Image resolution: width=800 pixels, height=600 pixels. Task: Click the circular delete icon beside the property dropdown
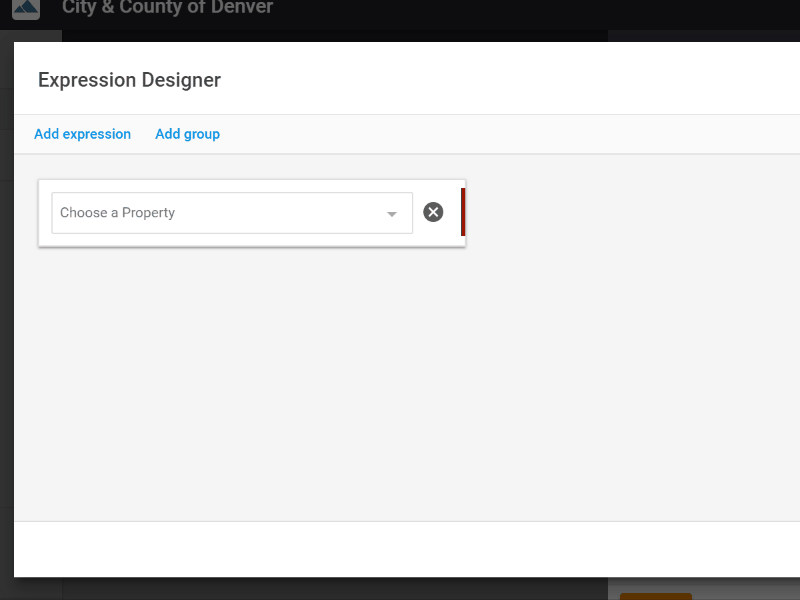point(433,212)
